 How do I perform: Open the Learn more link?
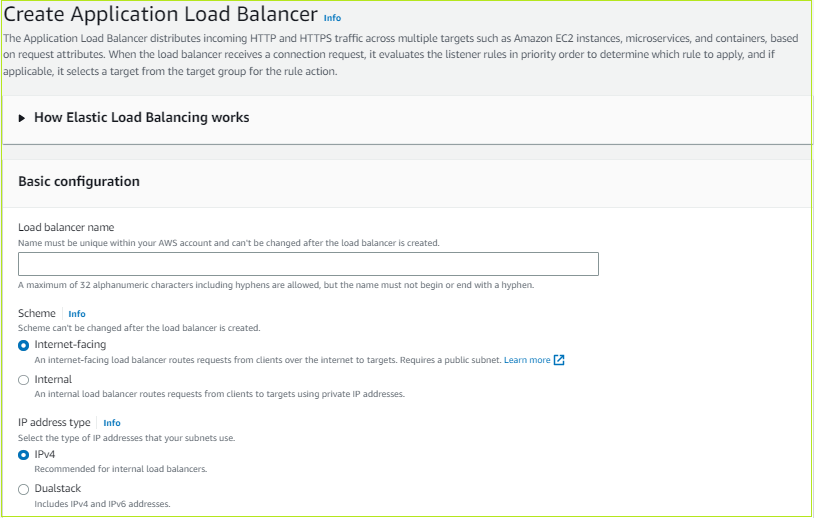527,360
